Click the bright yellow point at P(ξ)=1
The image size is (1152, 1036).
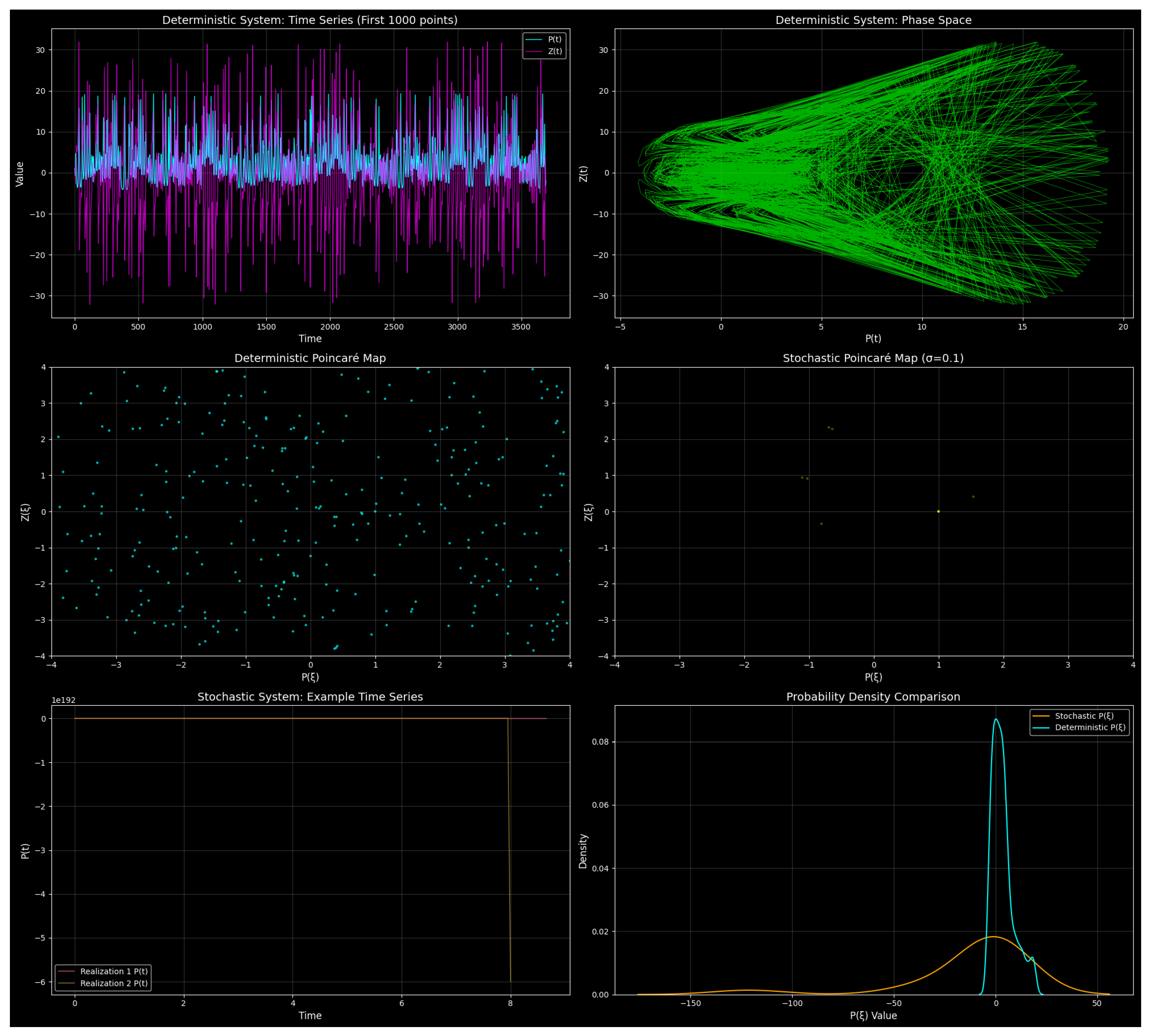[x=938, y=512]
